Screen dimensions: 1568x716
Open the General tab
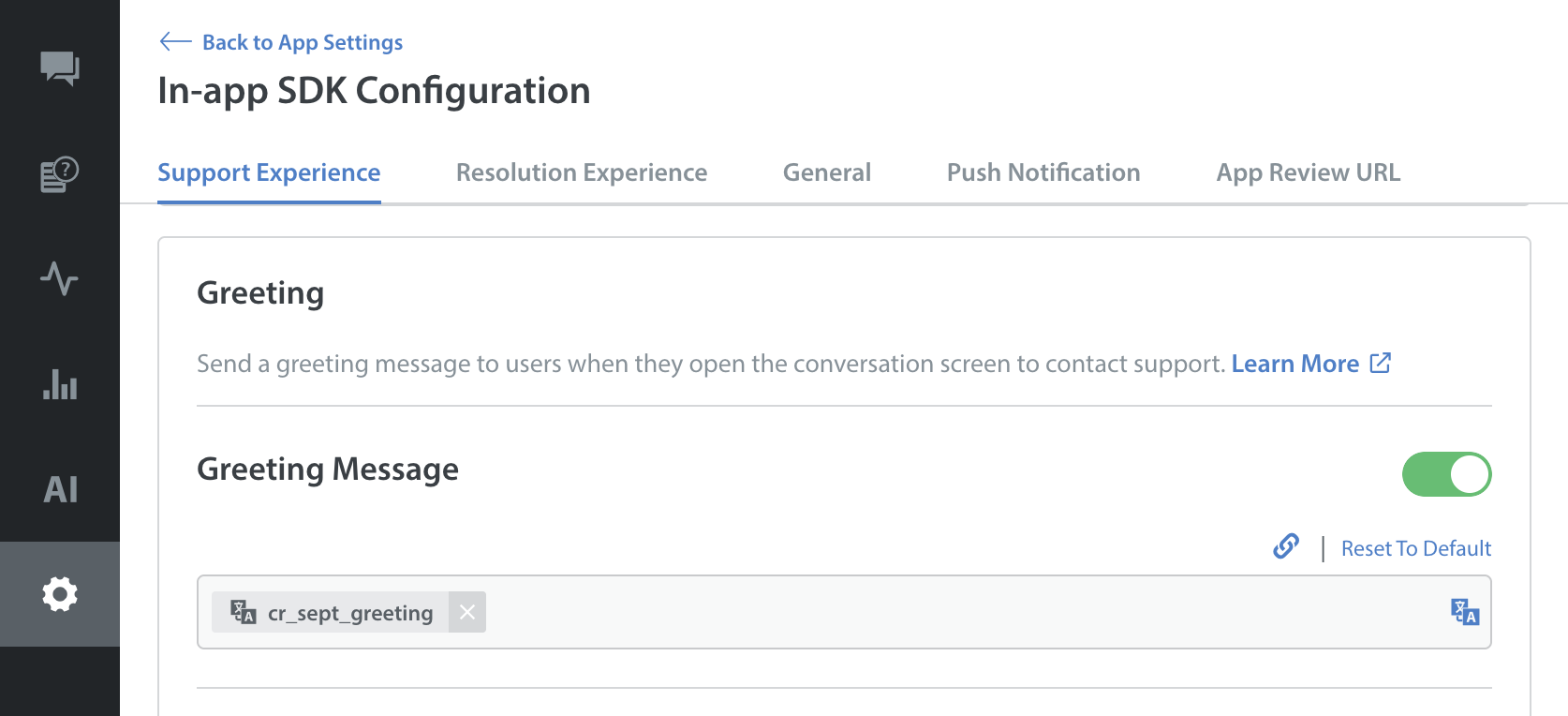coord(827,172)
